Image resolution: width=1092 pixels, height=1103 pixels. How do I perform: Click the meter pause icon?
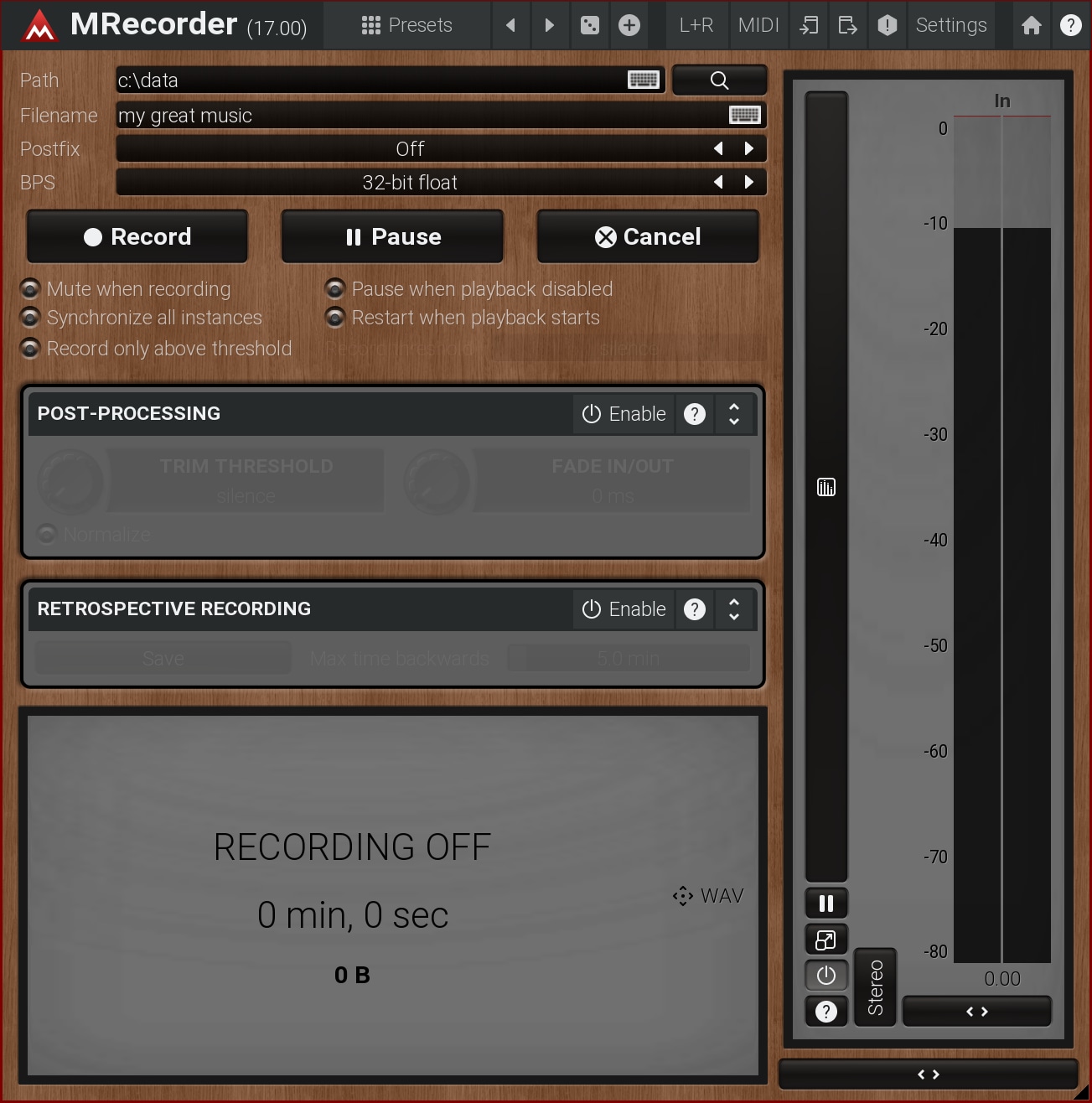(826, 904)
